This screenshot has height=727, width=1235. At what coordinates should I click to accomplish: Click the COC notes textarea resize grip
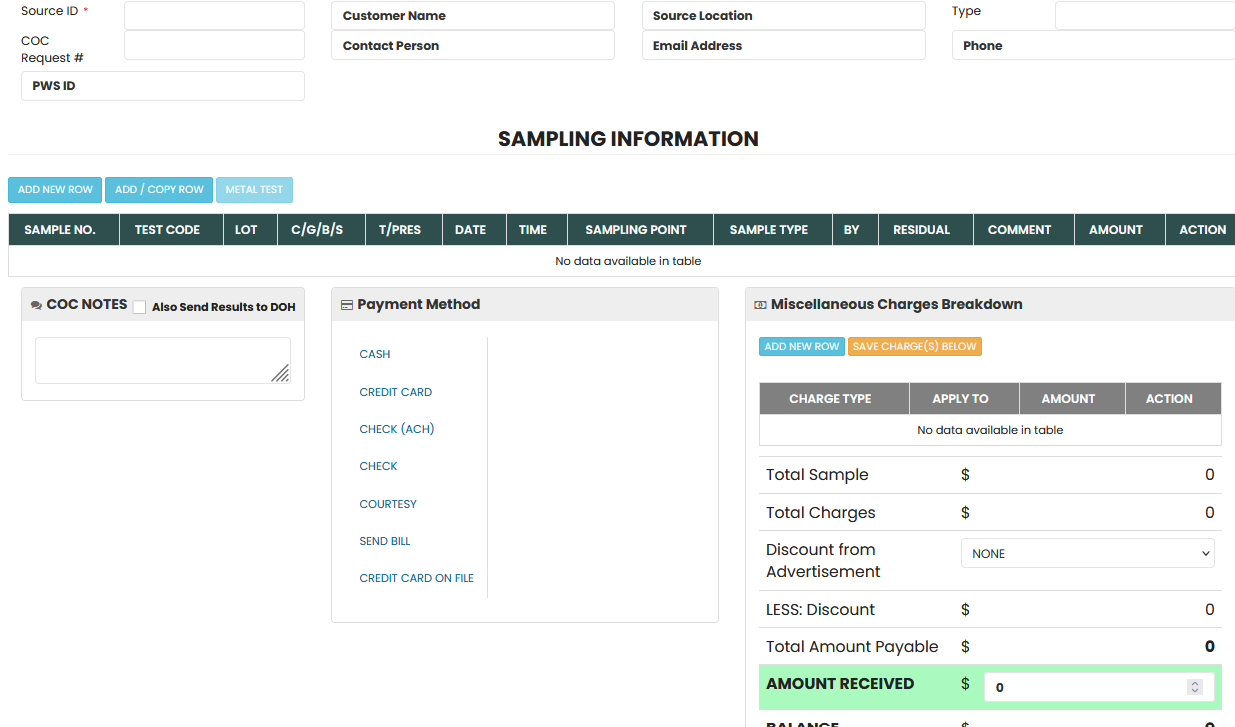(x=280, y=373)
